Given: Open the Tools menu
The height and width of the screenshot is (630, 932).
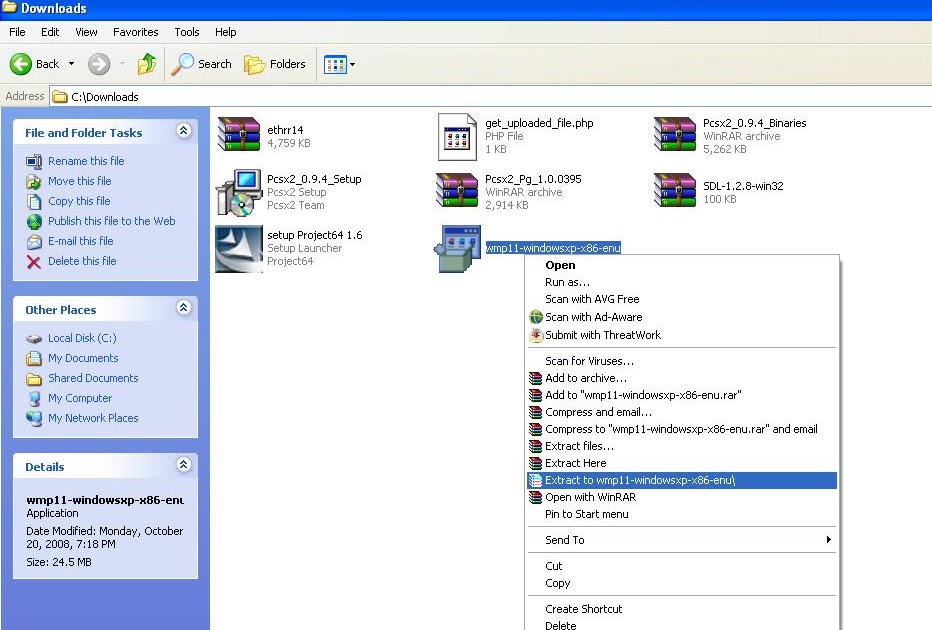Looking at the screenshot, I should [x=187, y=32].
